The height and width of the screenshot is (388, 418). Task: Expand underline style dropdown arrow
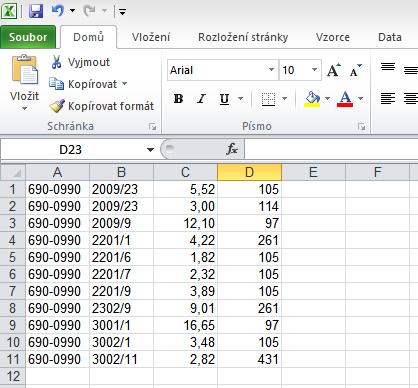point(240,99)
